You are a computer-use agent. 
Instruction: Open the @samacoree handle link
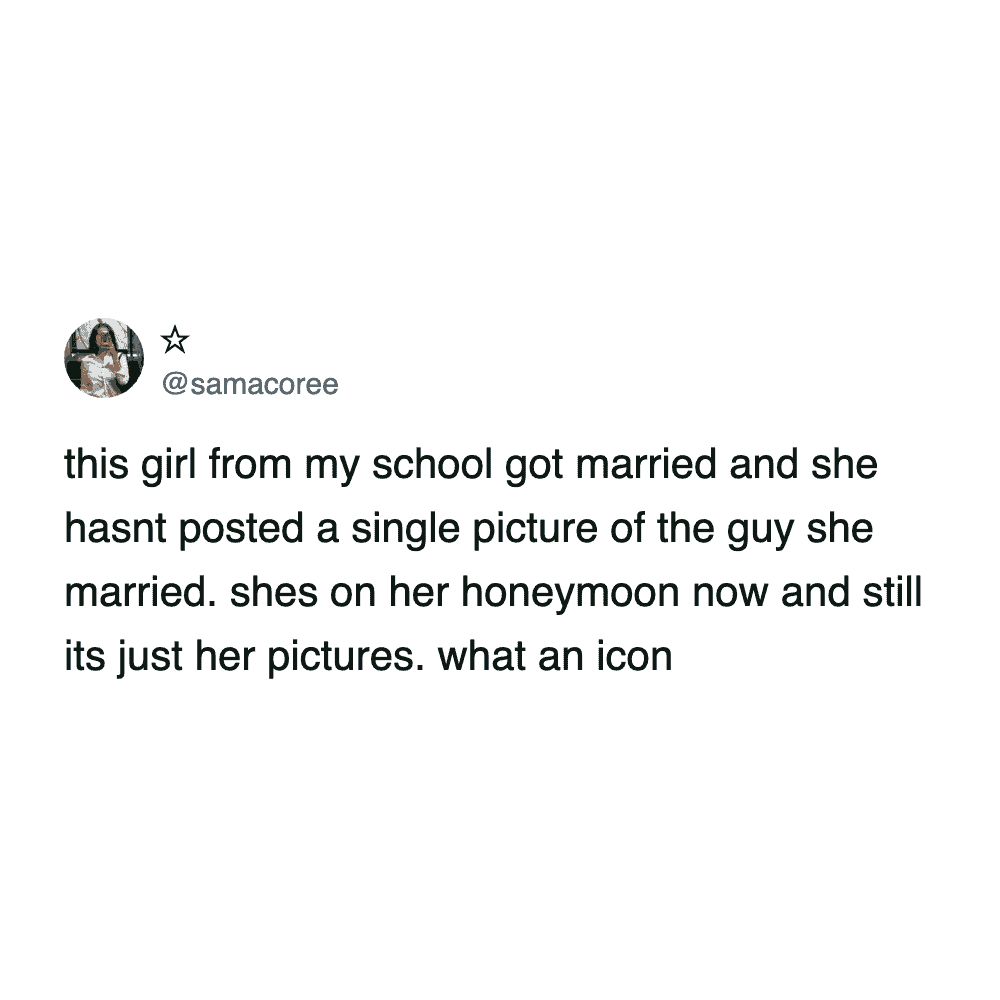point(250,384)
